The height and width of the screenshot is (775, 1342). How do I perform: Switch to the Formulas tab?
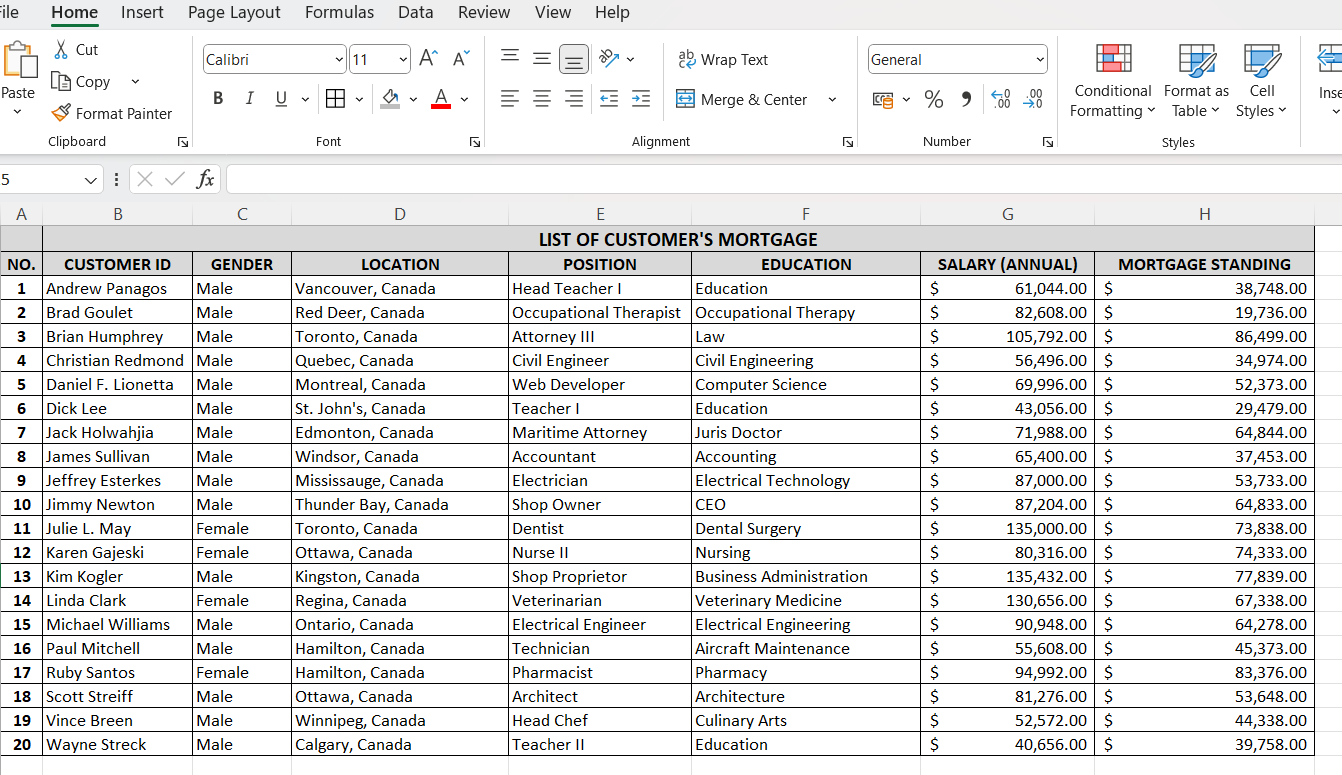point(339,12)
